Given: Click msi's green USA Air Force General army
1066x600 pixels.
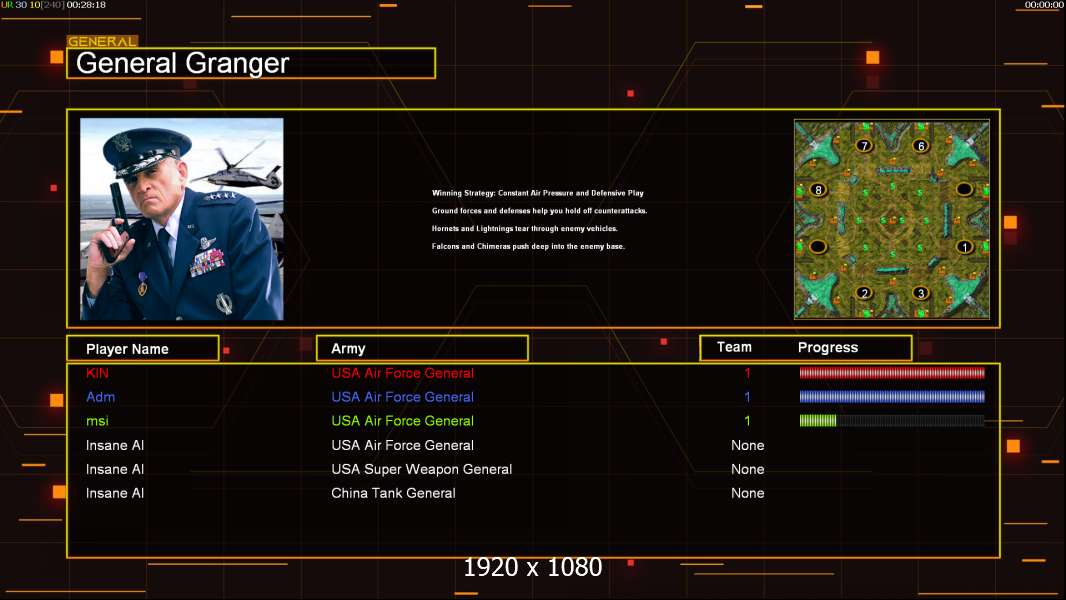Looking at the screenshot, I should click(402, 421).
